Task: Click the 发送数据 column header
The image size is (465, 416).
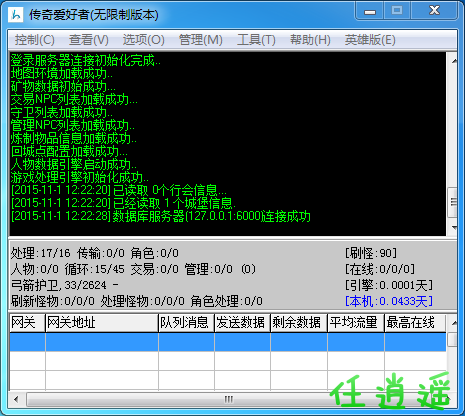Action: coord(242,322)
